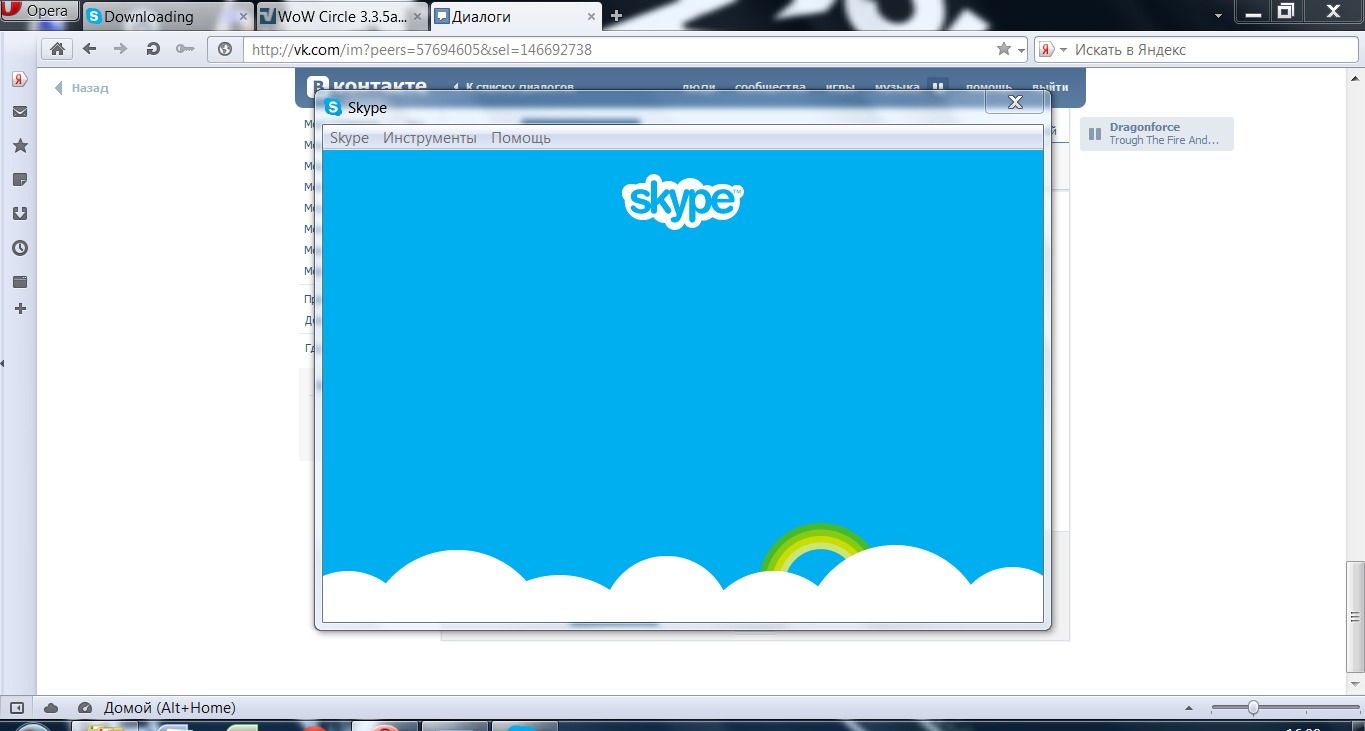Click the Skype icon in title bar
This screenshot has width=1365, height=731.
(x=333, y=107)
